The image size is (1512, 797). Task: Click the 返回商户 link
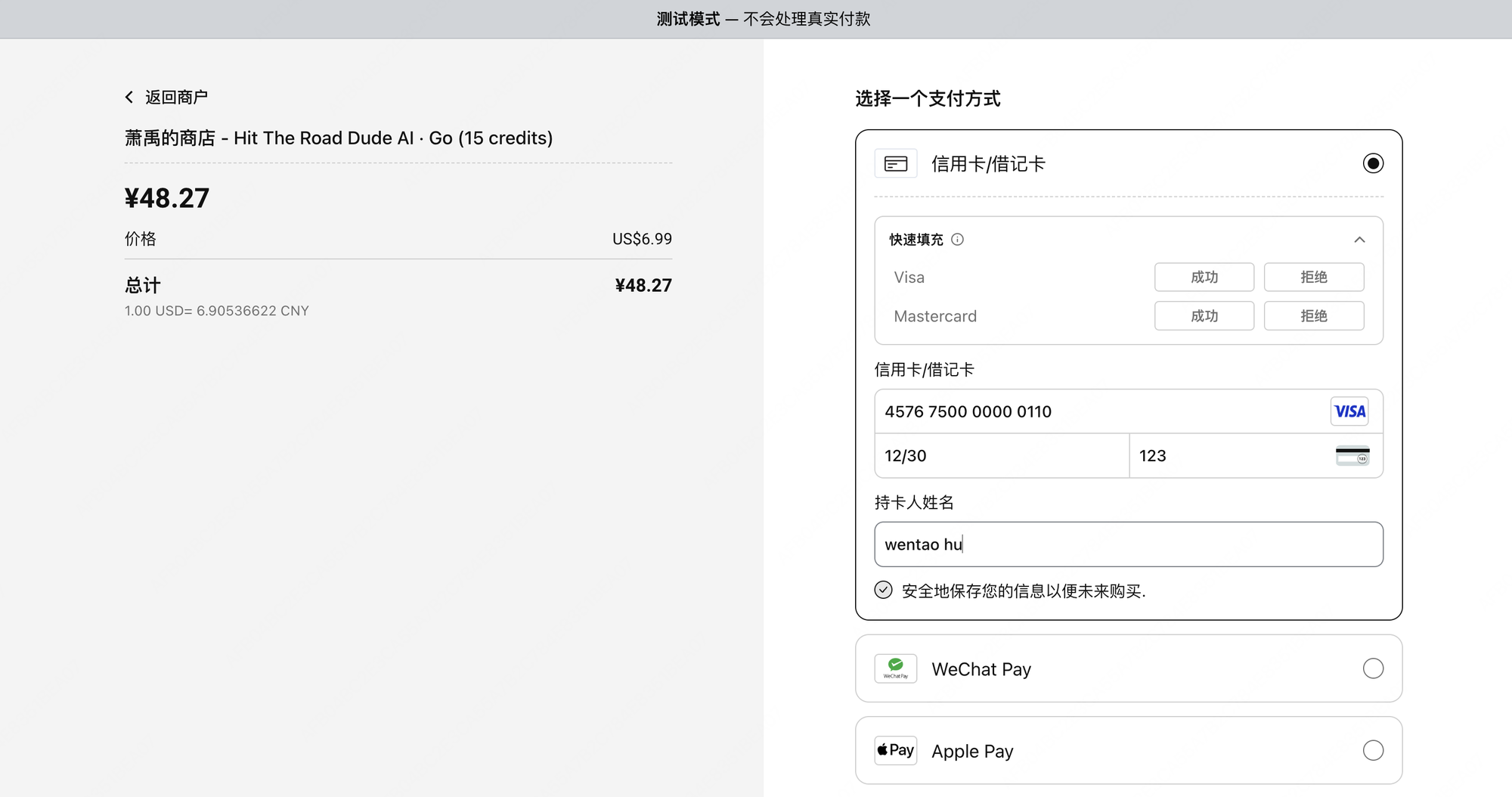[x=166, y=97]
